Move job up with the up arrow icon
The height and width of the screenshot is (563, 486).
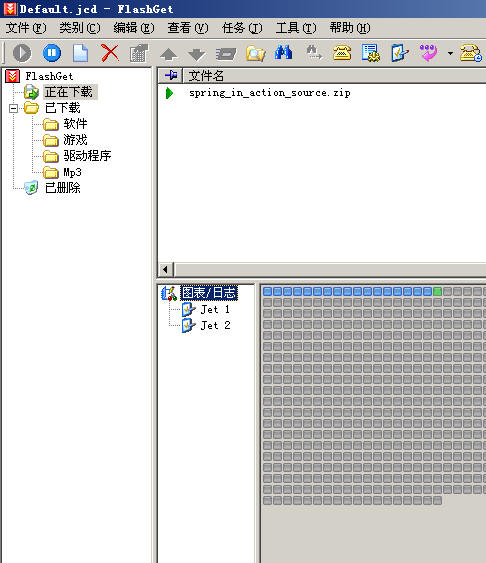pyautogui.click(x=168, y=54)
